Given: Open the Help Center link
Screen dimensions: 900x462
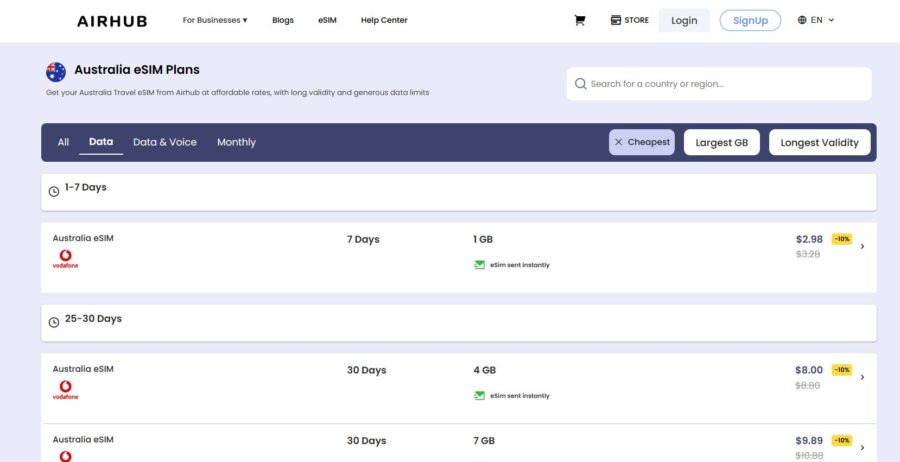Looking at the screenshot, I should 384,20.
